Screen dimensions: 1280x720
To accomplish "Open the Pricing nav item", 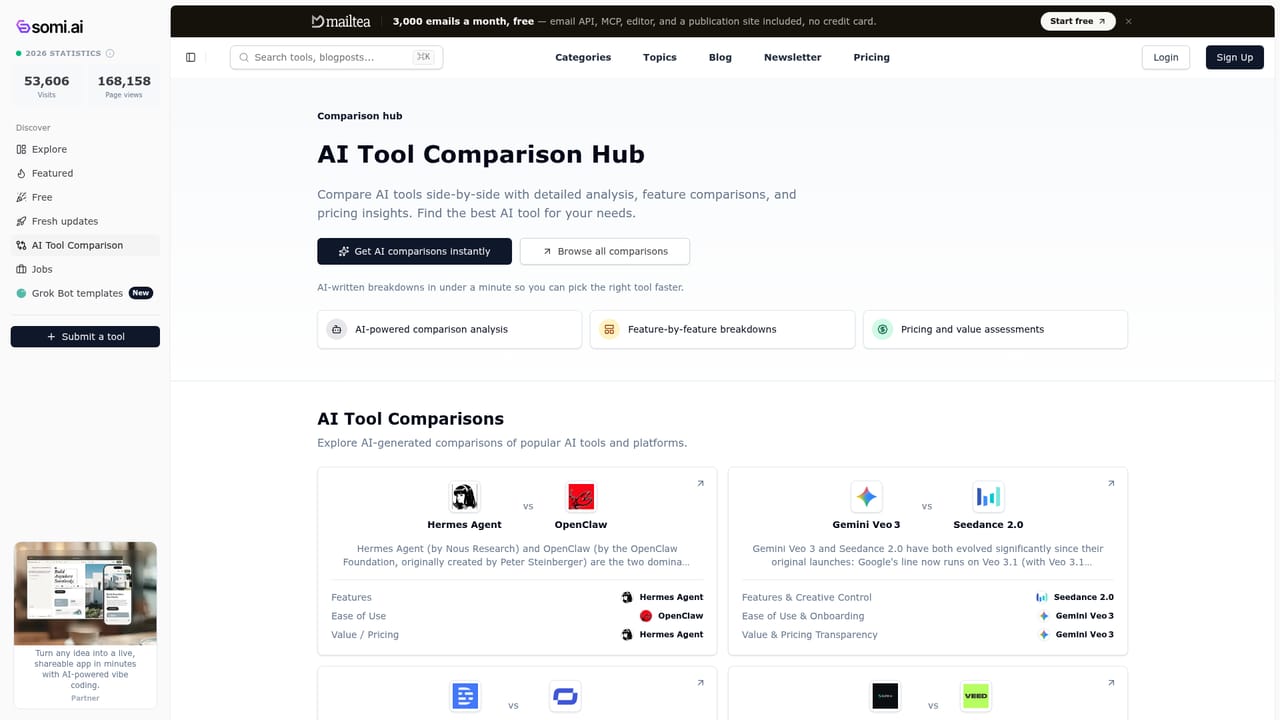I will [871, 57].
